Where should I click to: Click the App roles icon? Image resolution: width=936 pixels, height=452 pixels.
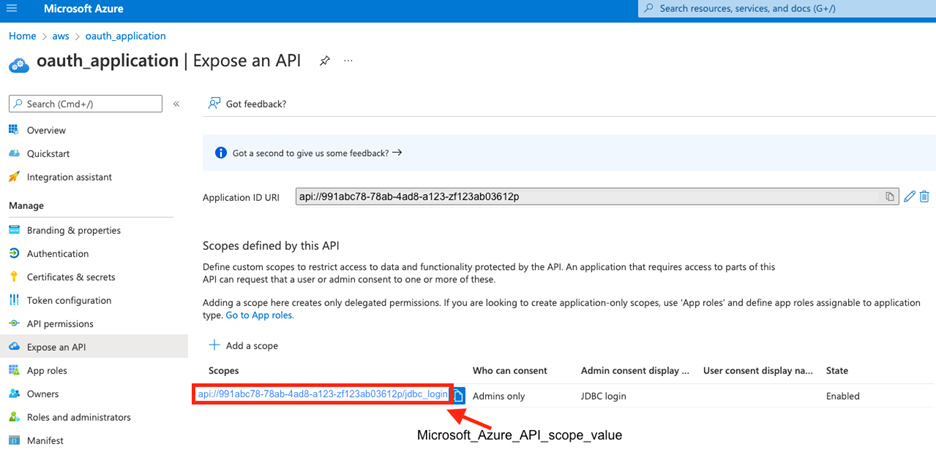(x=14, y=370)
